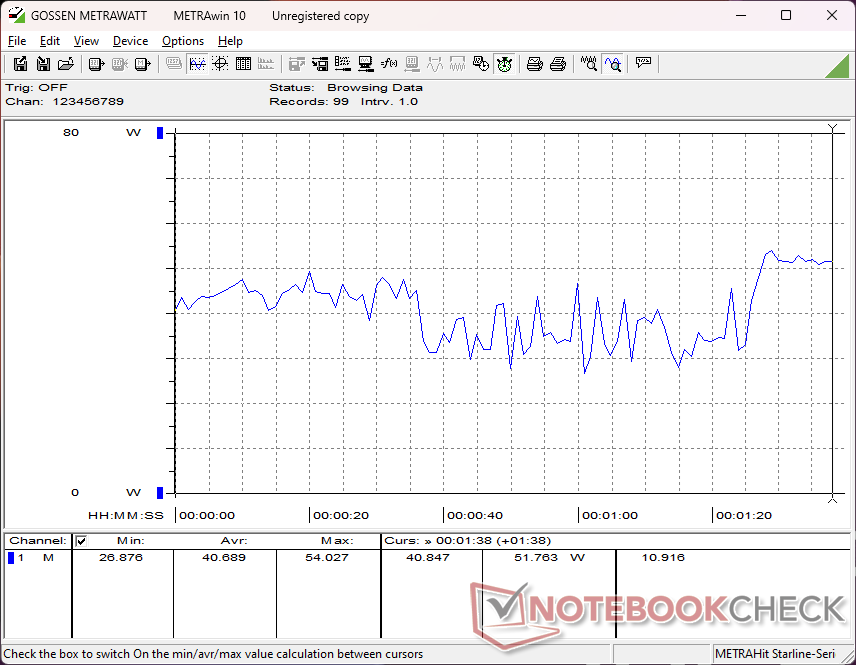Open the File menu
The width and height of the screenshot is (856, 665).
[17, 41]
